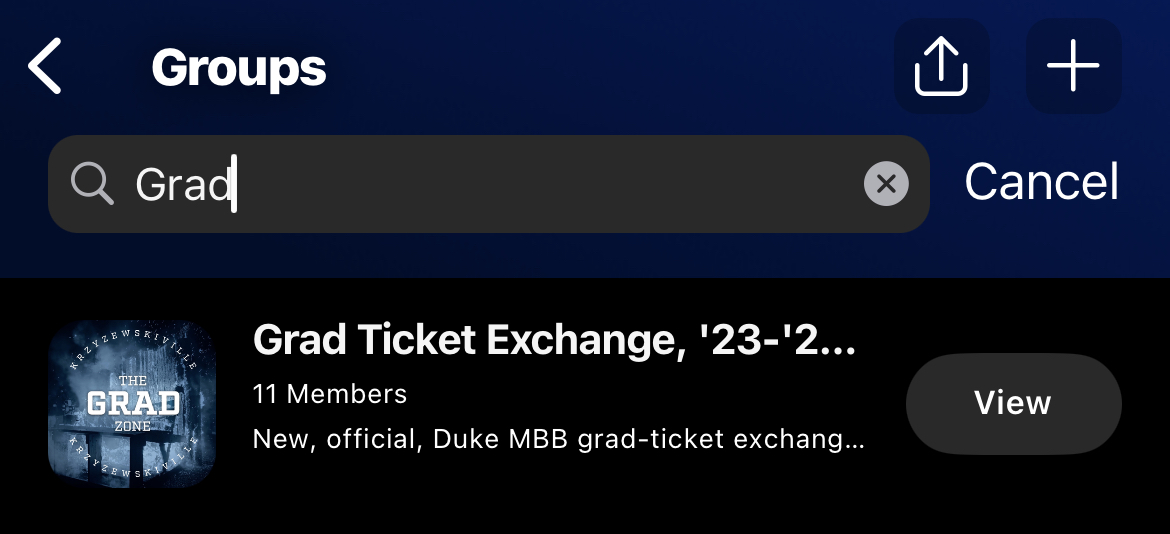The height and width of the screenshot is (534, 1170).
Task: Clear the search text with X icon
Action: coord(885,184)
